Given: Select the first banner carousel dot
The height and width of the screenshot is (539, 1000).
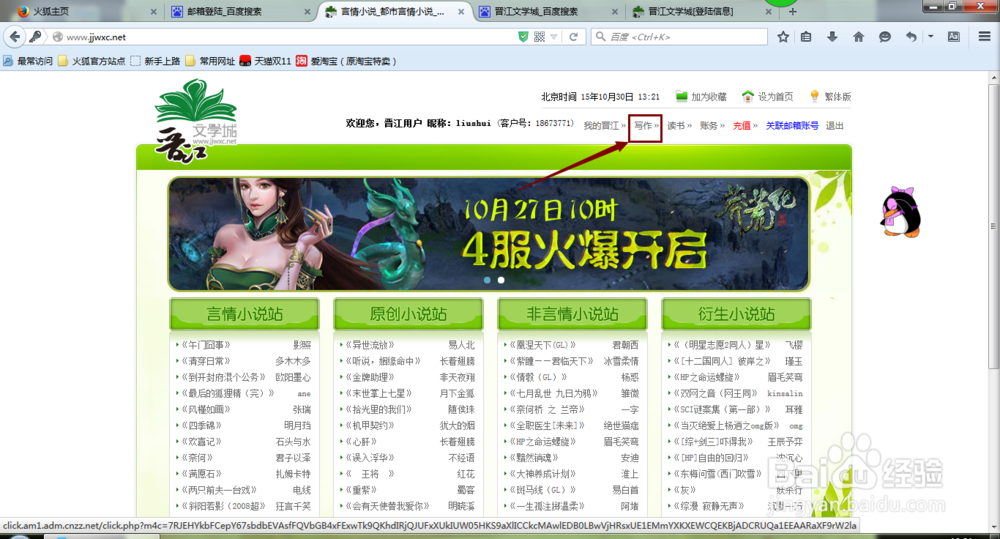Looking at the screenshot, I should [x=487, y=280].
